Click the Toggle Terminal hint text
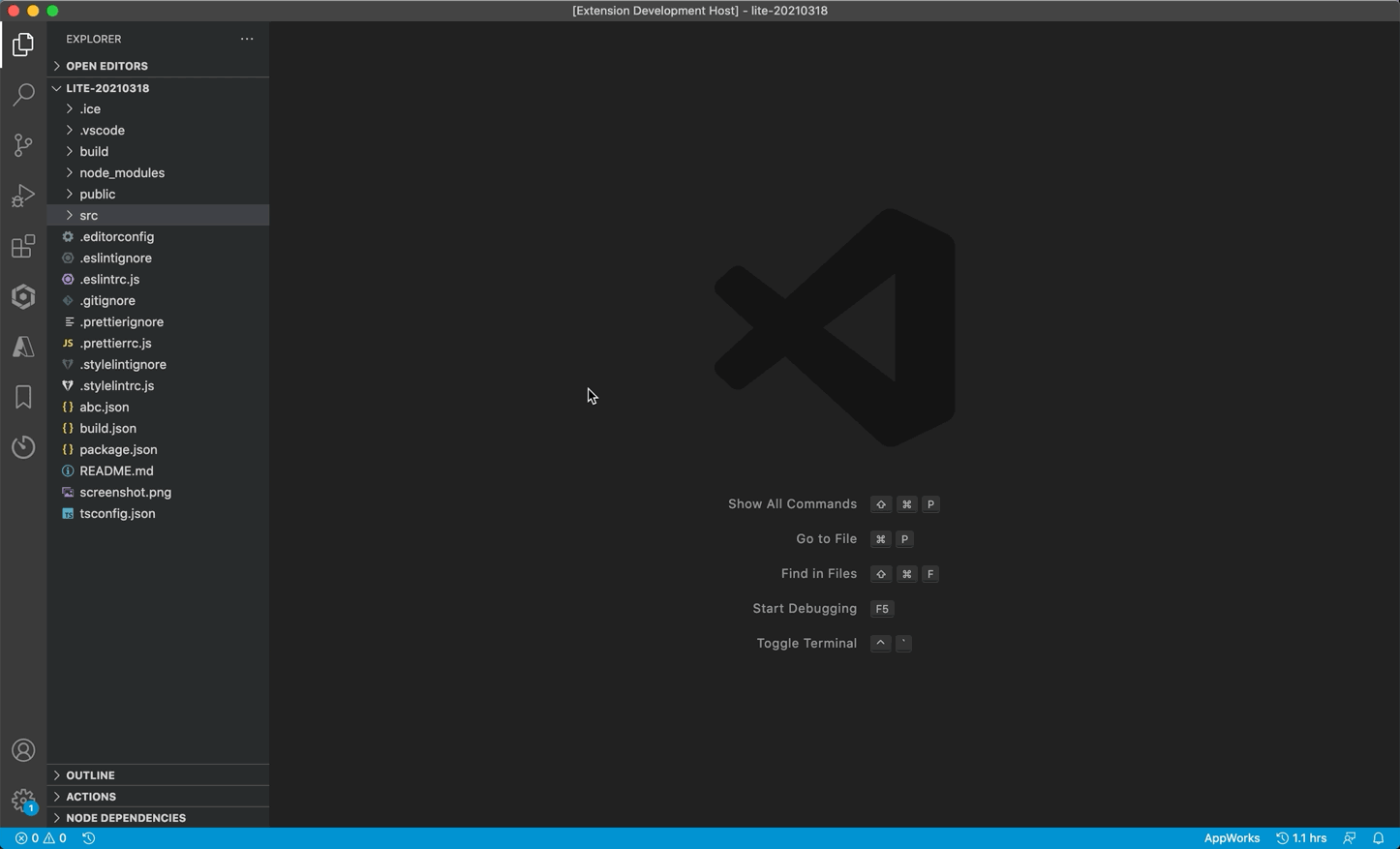1400x849 pixels. click(807, 644)
